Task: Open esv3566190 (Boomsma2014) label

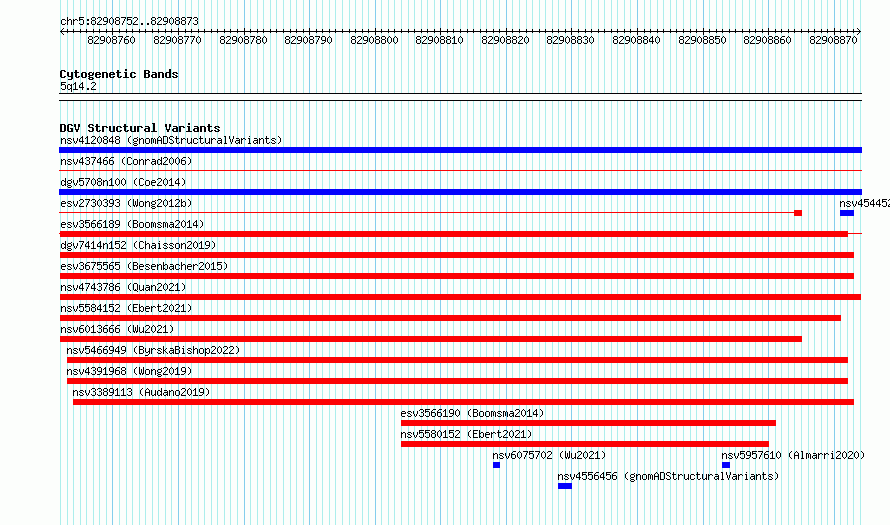Action: [472, 413]
